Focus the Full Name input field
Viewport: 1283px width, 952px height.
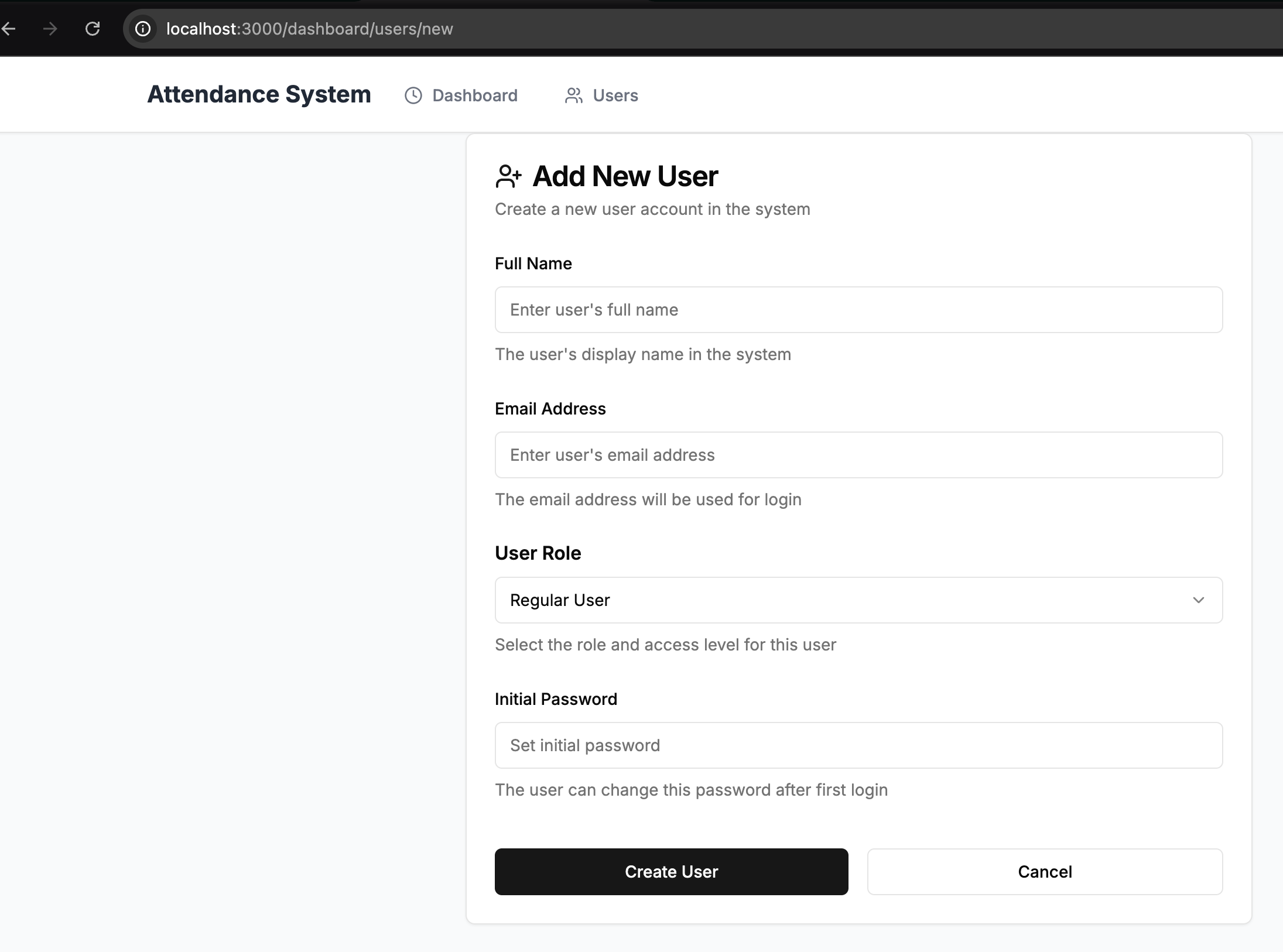point(858,310)
